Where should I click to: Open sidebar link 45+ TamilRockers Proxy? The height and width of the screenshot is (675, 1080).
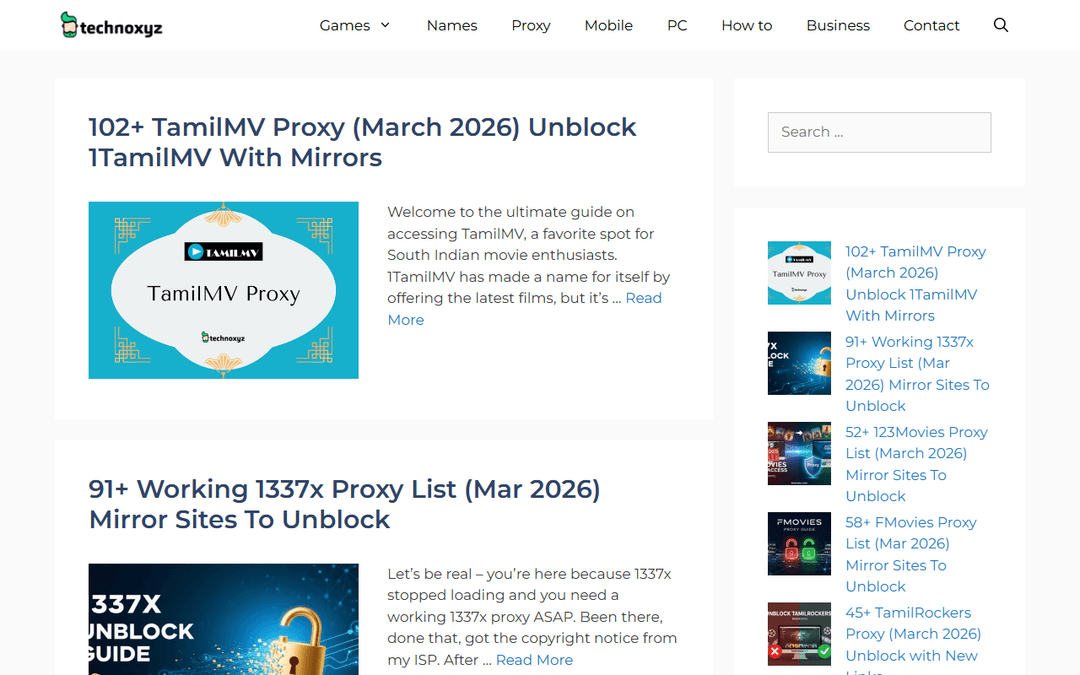pyautogui.click(x=913, y=639)
